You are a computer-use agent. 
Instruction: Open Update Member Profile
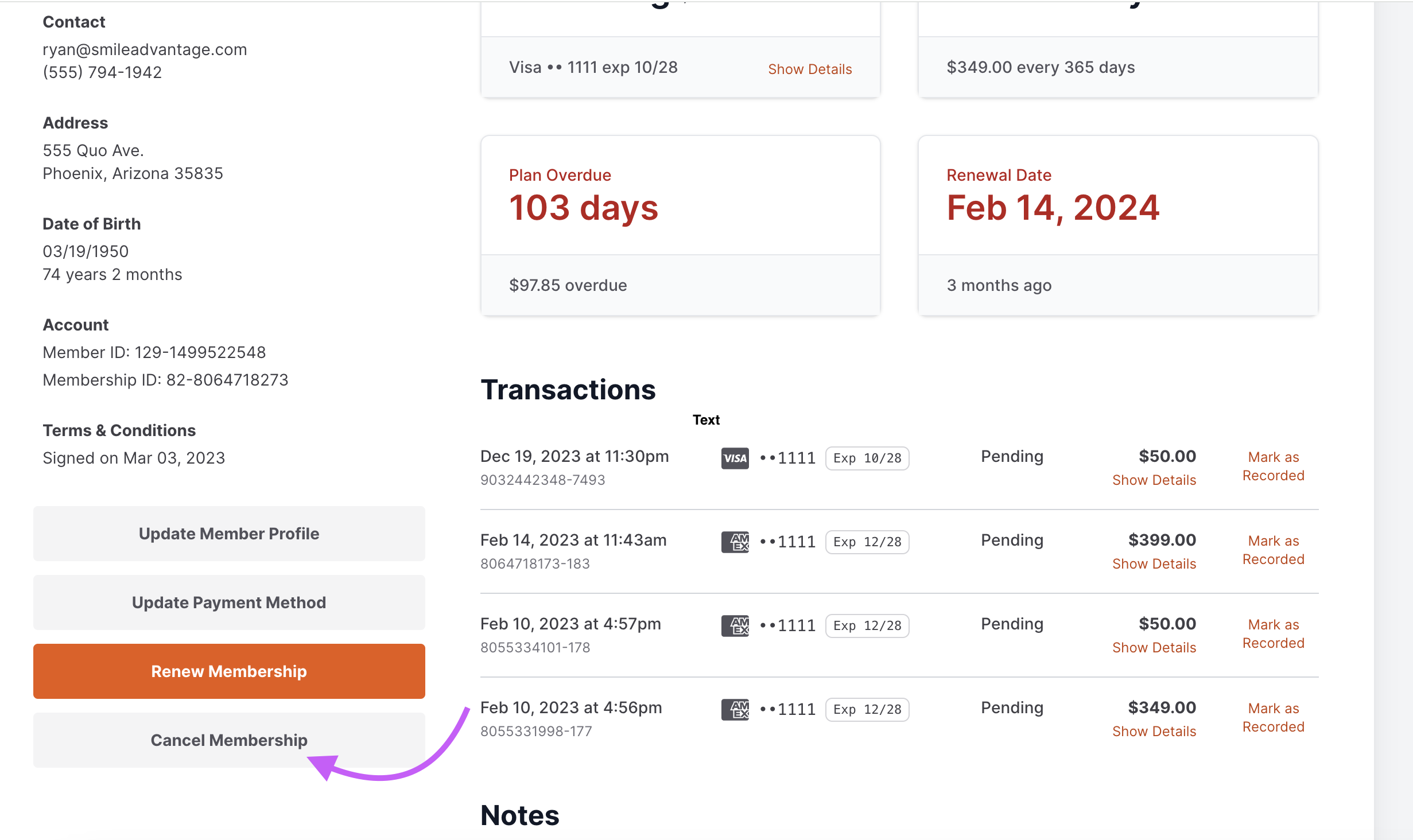coord(229,534)
